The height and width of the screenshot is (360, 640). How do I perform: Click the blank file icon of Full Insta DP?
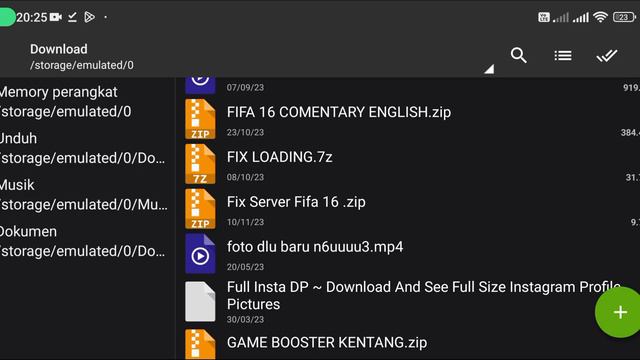pos(200,302)
